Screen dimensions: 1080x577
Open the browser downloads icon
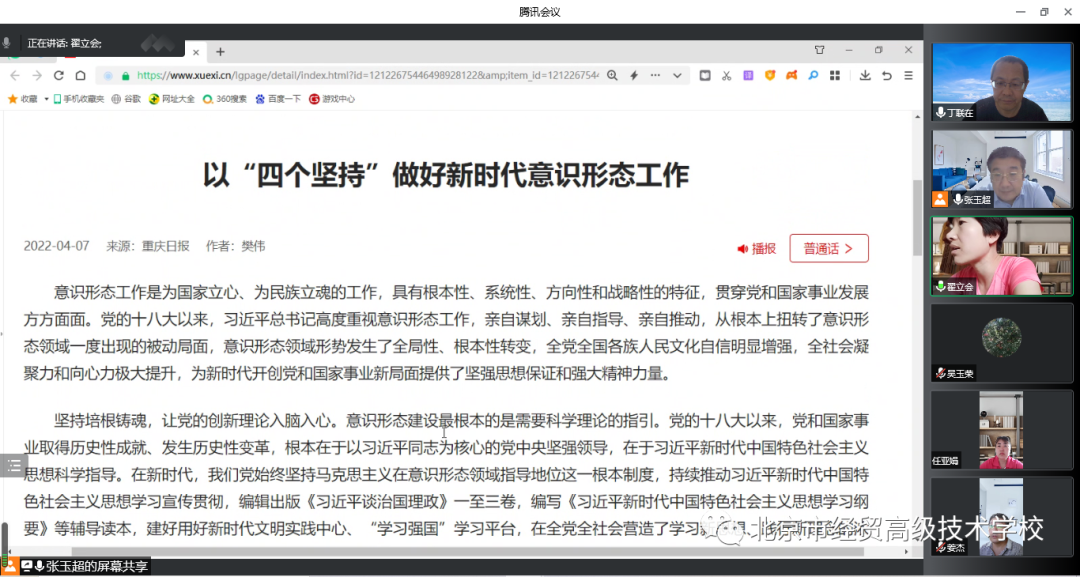(865, 76)
